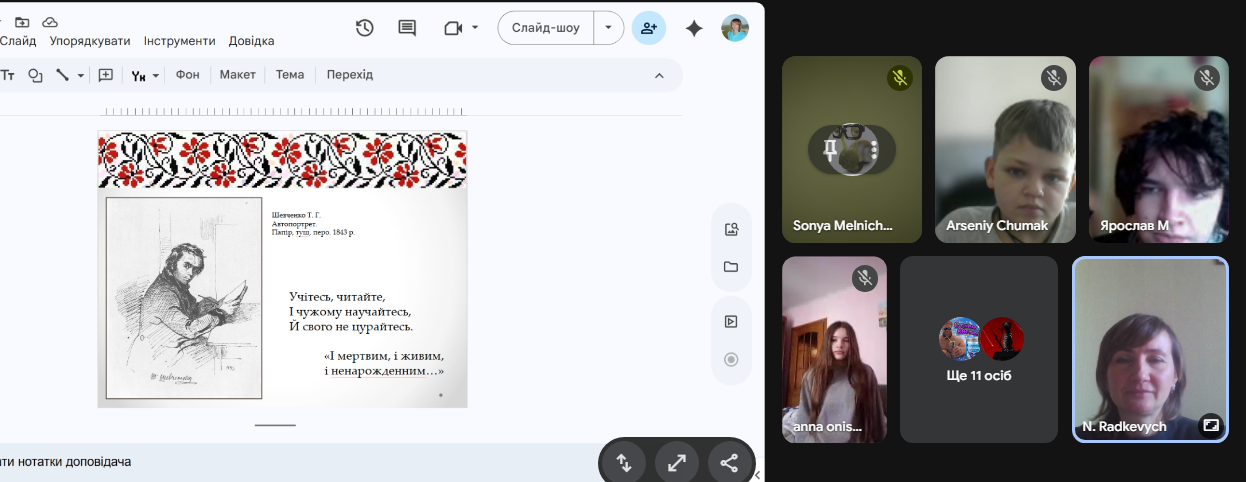Toggle picture-in-picture on N. Radkevych tile

pos(1211,425)
